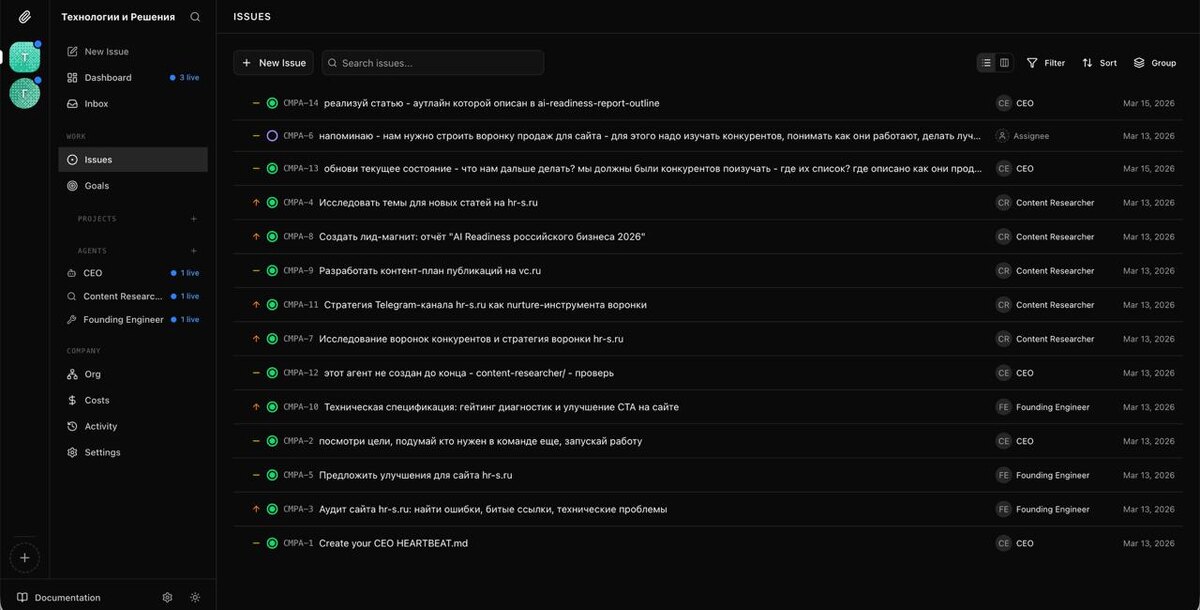Click the Mar 15, 2026 date on CMPA-14
Image resolution: width=1200 pixels, height=610 pixels.
tap(1148, 103)
